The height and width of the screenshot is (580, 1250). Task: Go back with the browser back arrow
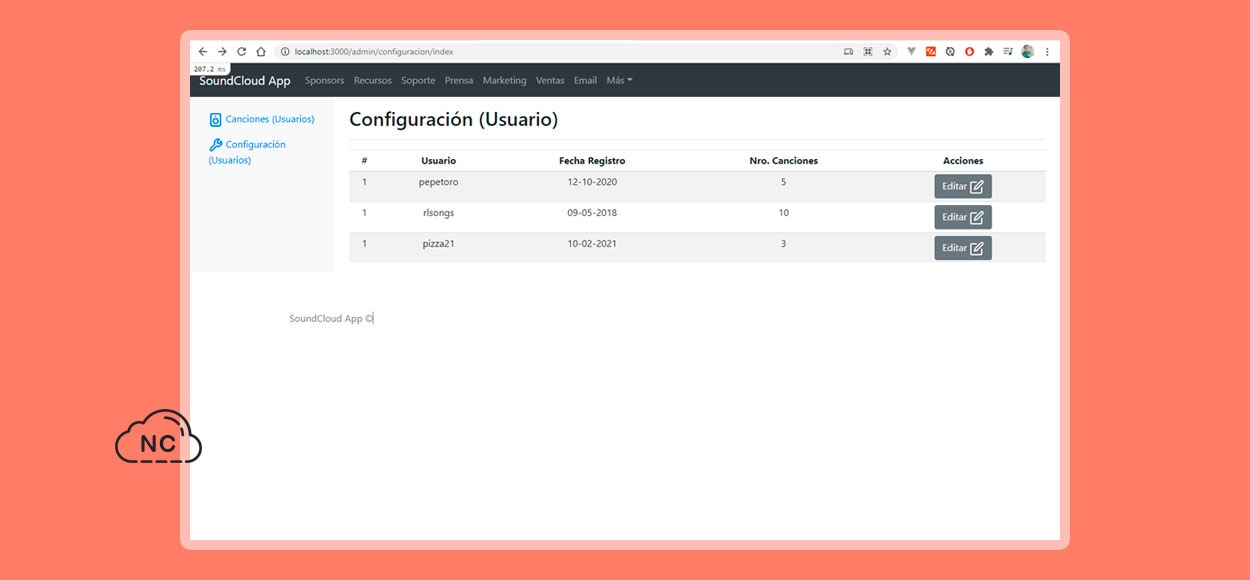(203, 51)
